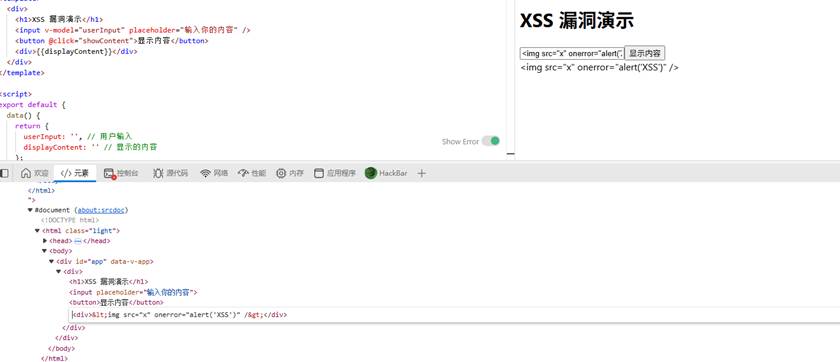Screen dimensions: 840x362
Task: Select the div row with escaped img payload
Action: tap(180, 315)
